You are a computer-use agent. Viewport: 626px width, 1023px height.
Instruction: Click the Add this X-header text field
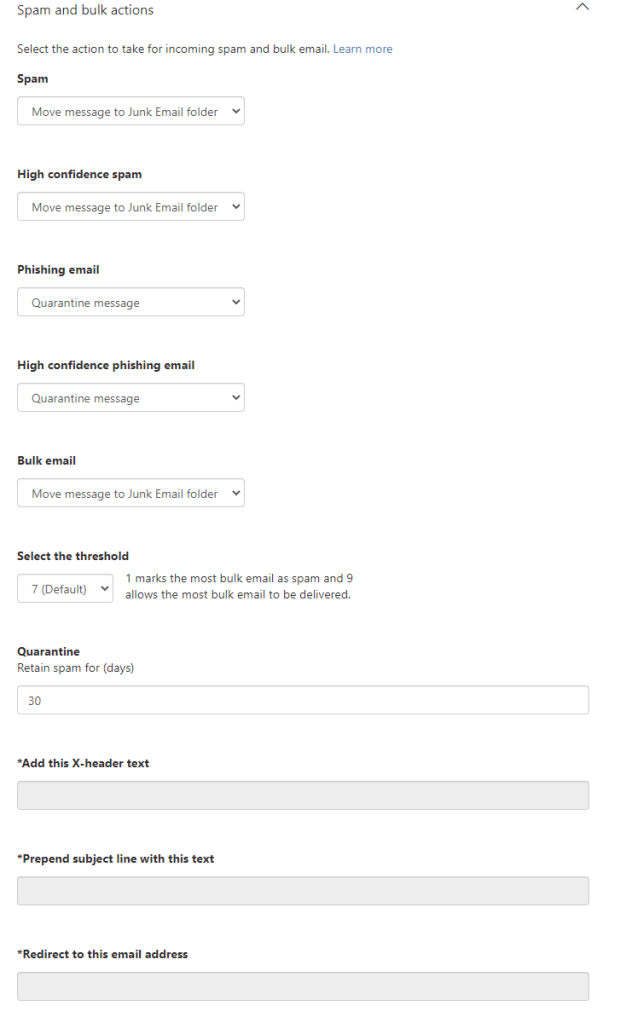click(302, 796)
